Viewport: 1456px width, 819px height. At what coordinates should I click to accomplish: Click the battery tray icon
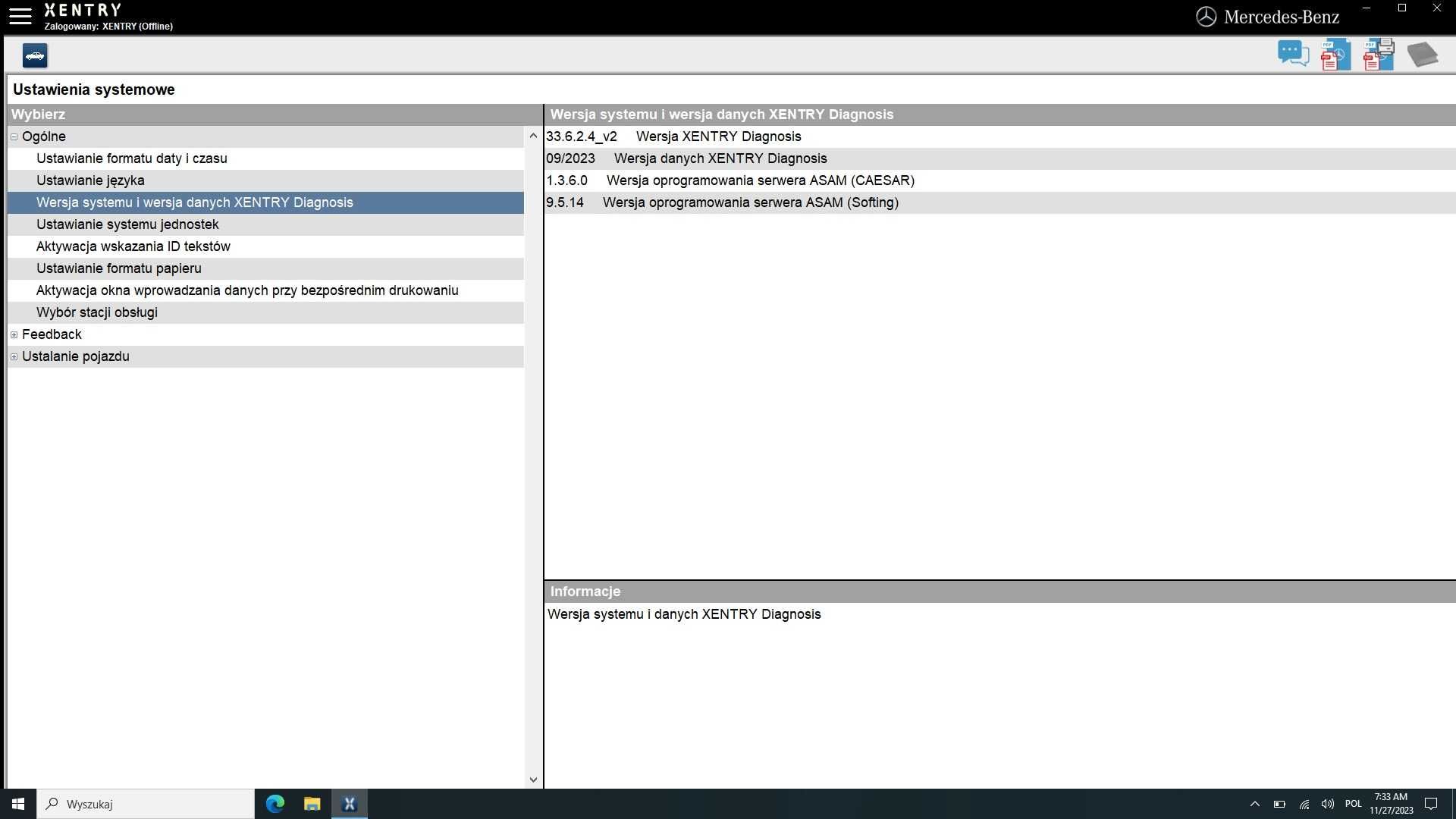(x=1279, y=804)
